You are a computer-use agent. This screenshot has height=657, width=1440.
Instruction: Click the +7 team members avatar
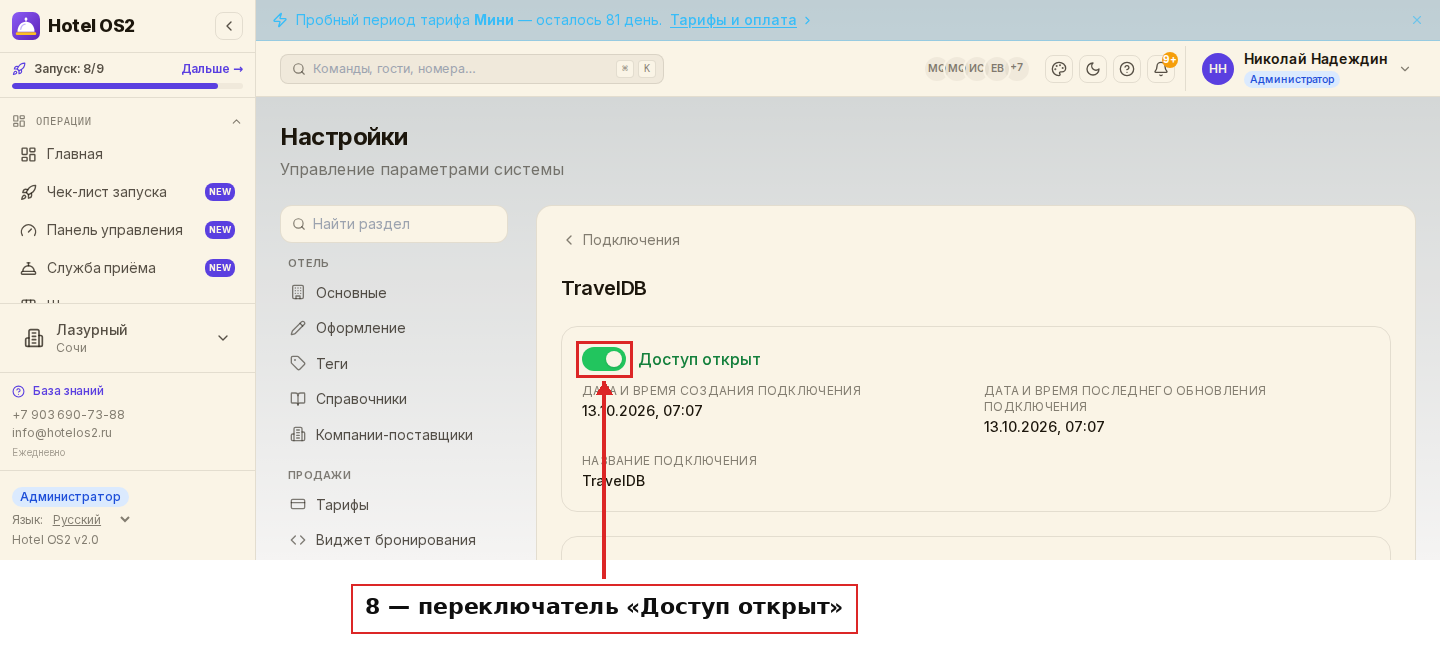click(1017, 68)
